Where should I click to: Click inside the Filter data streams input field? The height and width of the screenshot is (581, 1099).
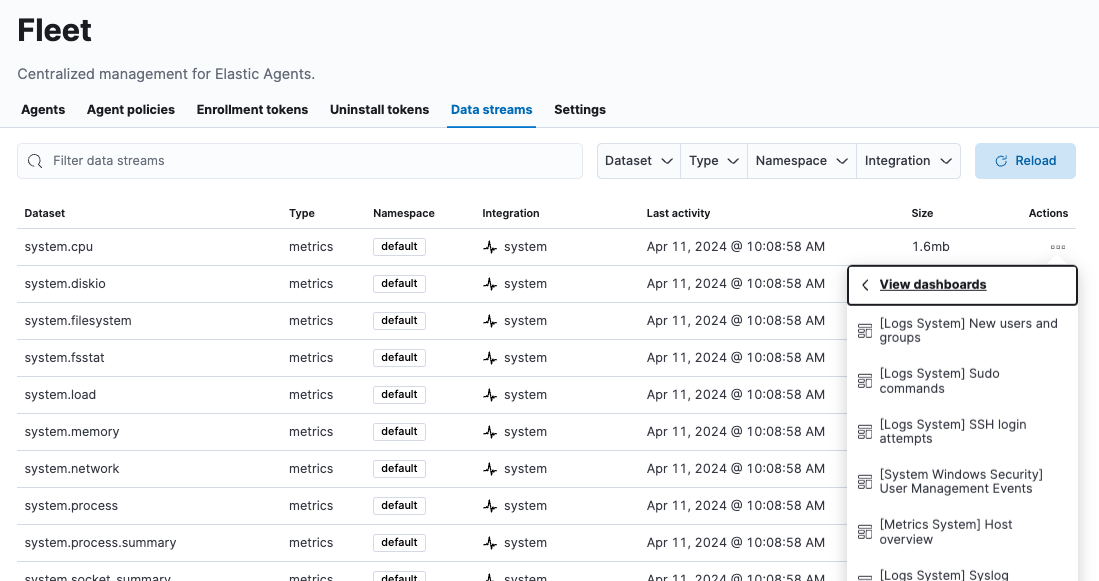[300, 160]
